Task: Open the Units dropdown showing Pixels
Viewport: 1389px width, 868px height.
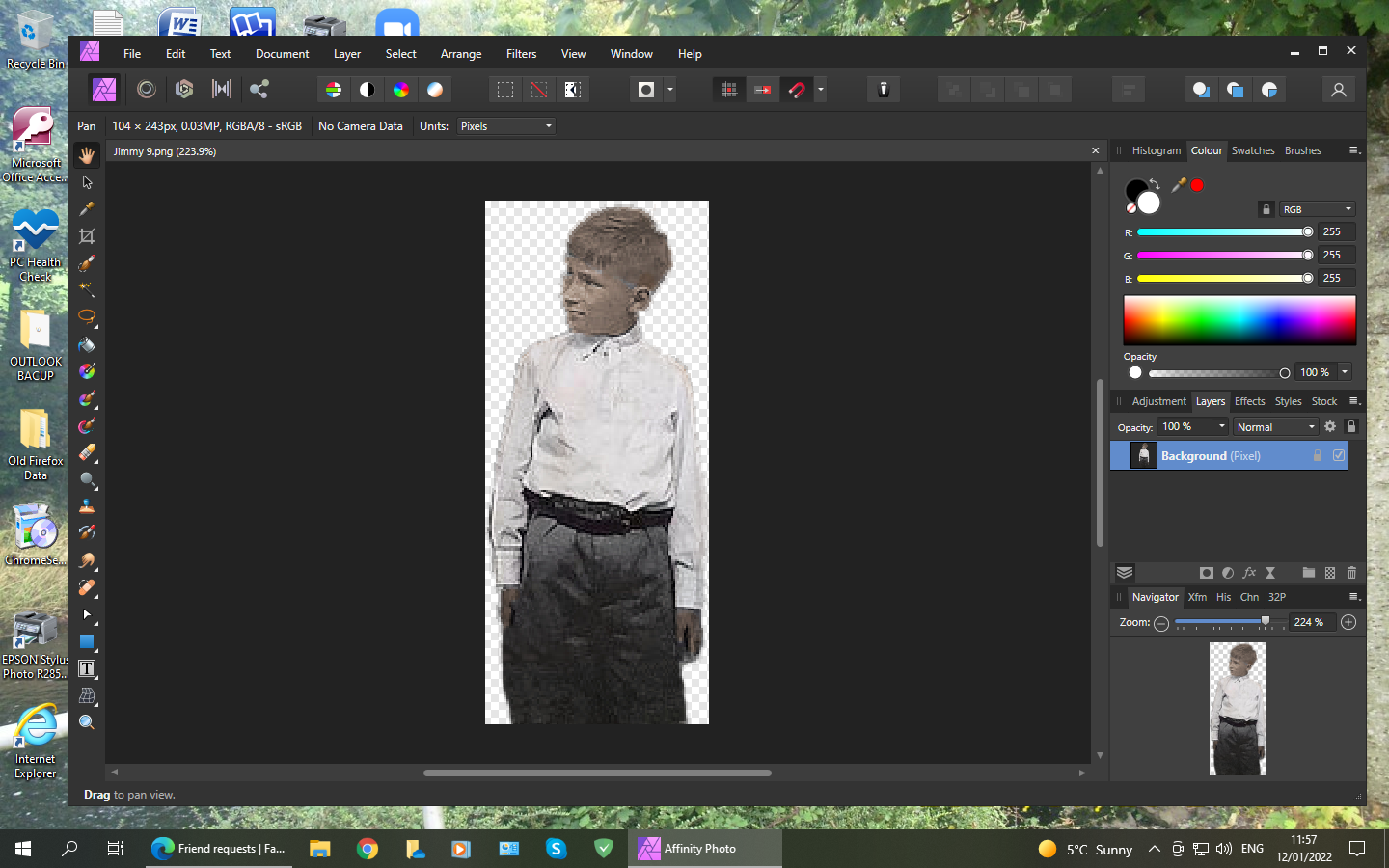Action: [506, 126]
